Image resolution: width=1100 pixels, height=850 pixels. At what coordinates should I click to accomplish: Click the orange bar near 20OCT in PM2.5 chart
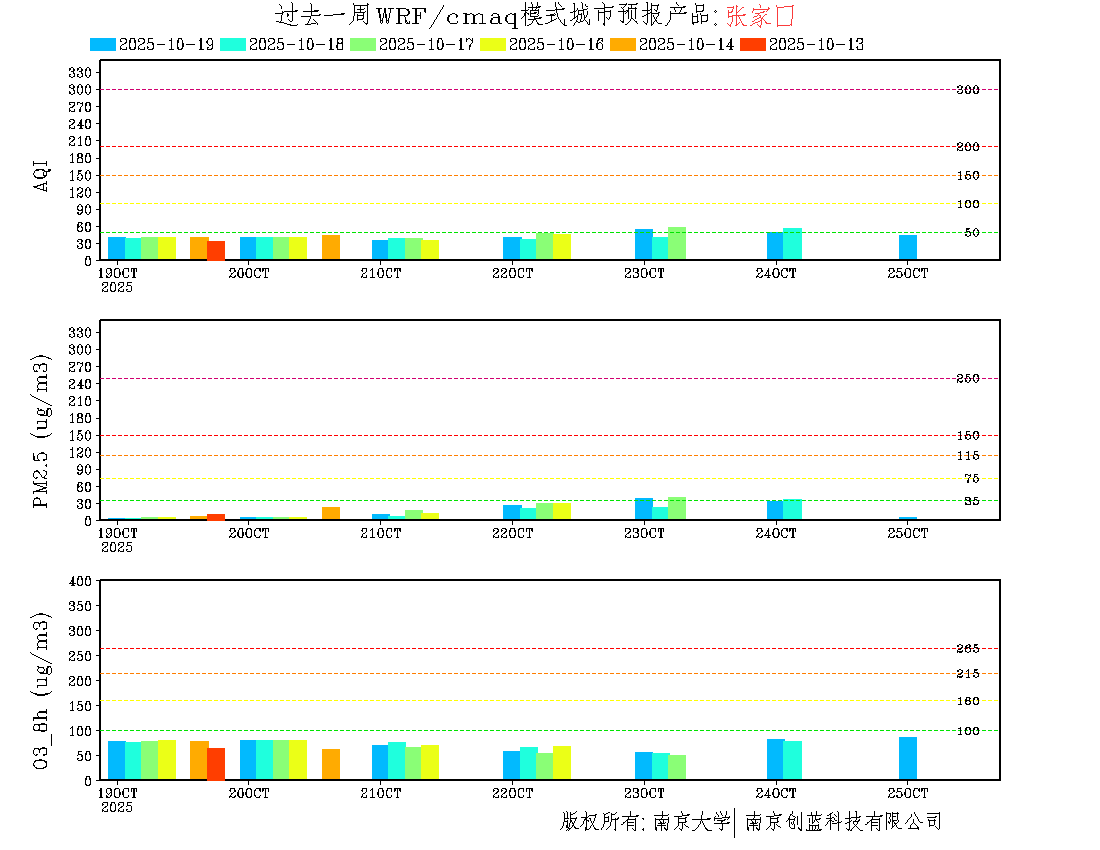tap(331, 513)
